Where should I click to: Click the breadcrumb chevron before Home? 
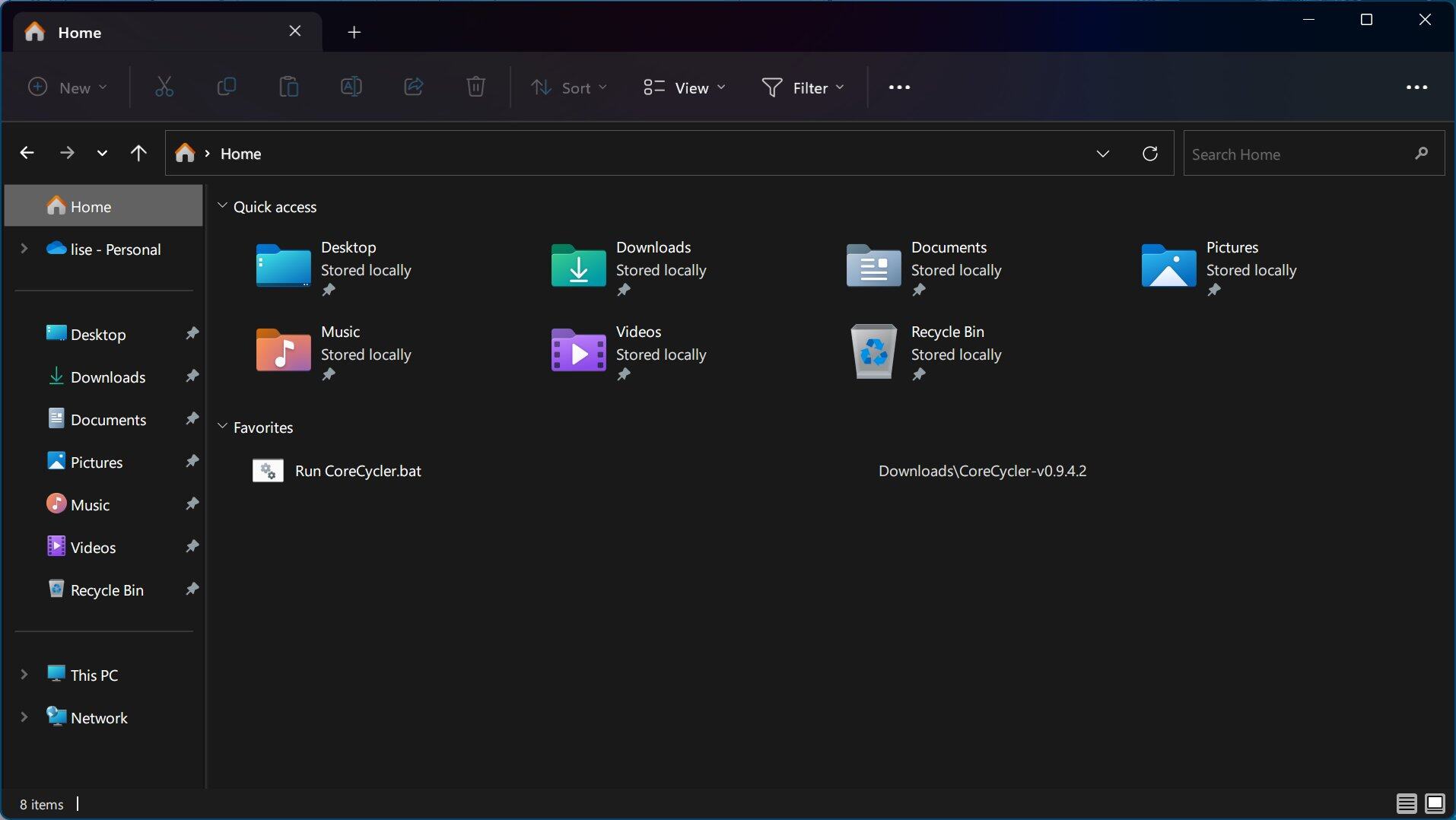click(207, 153)
